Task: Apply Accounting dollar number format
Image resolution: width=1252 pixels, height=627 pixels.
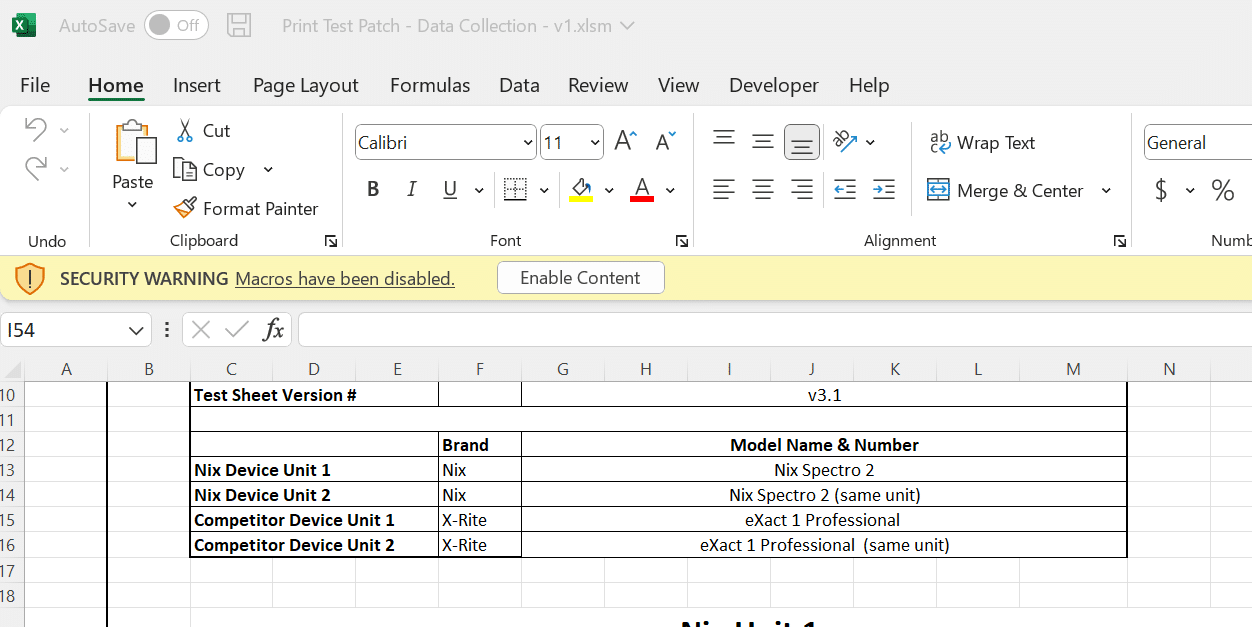Action: pos(1161,190)
